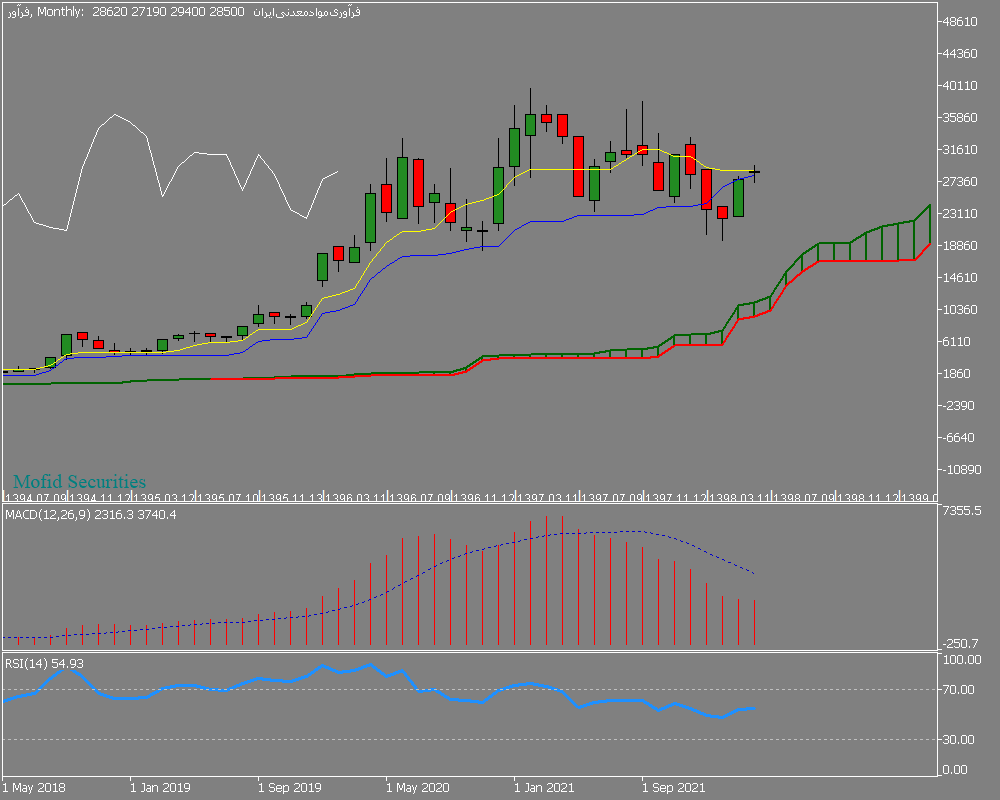Click the 40110 price axis label
This screenshot has height=800, width=1000.
pos(960,85)
